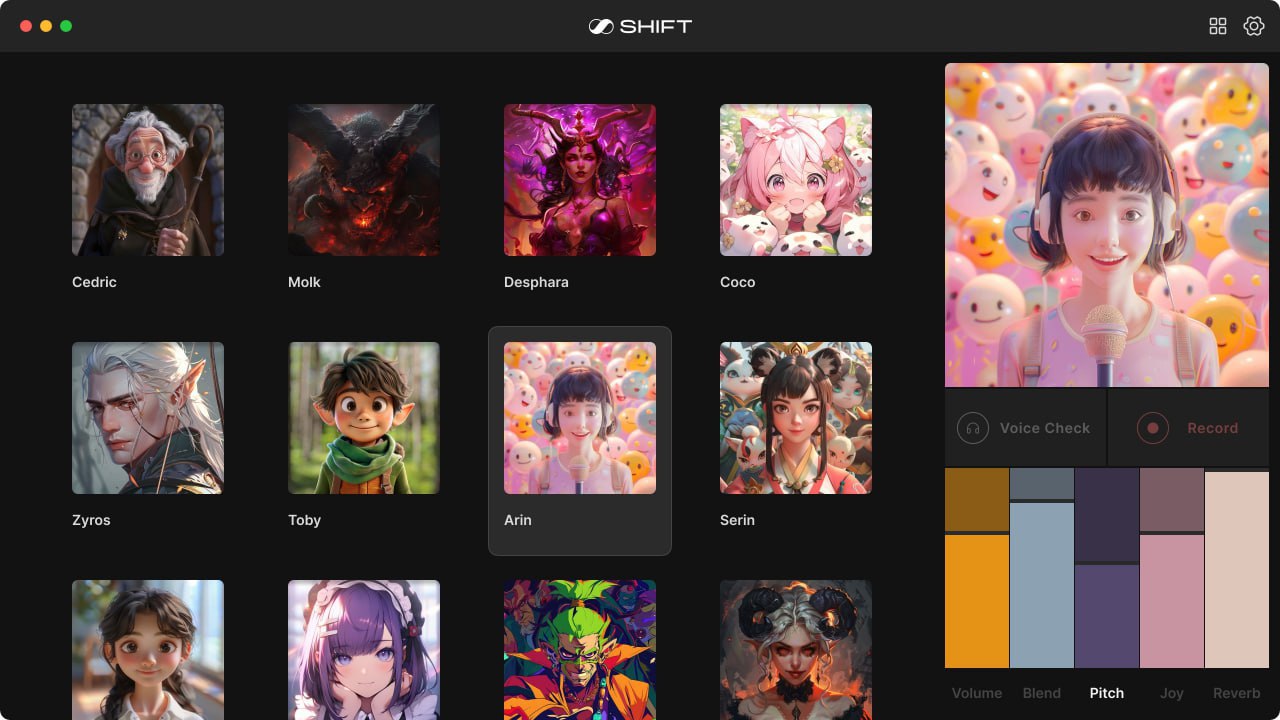Click the red Record circle icon
The height and width of the screenshot is (720, 1280).
(1152, 428)
